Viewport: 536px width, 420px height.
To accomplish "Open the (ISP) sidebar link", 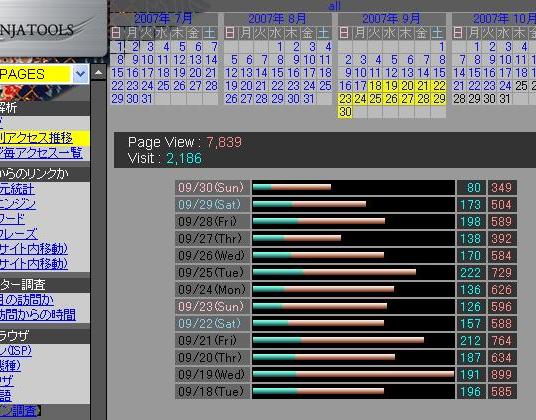I will [x=16, y=350].
